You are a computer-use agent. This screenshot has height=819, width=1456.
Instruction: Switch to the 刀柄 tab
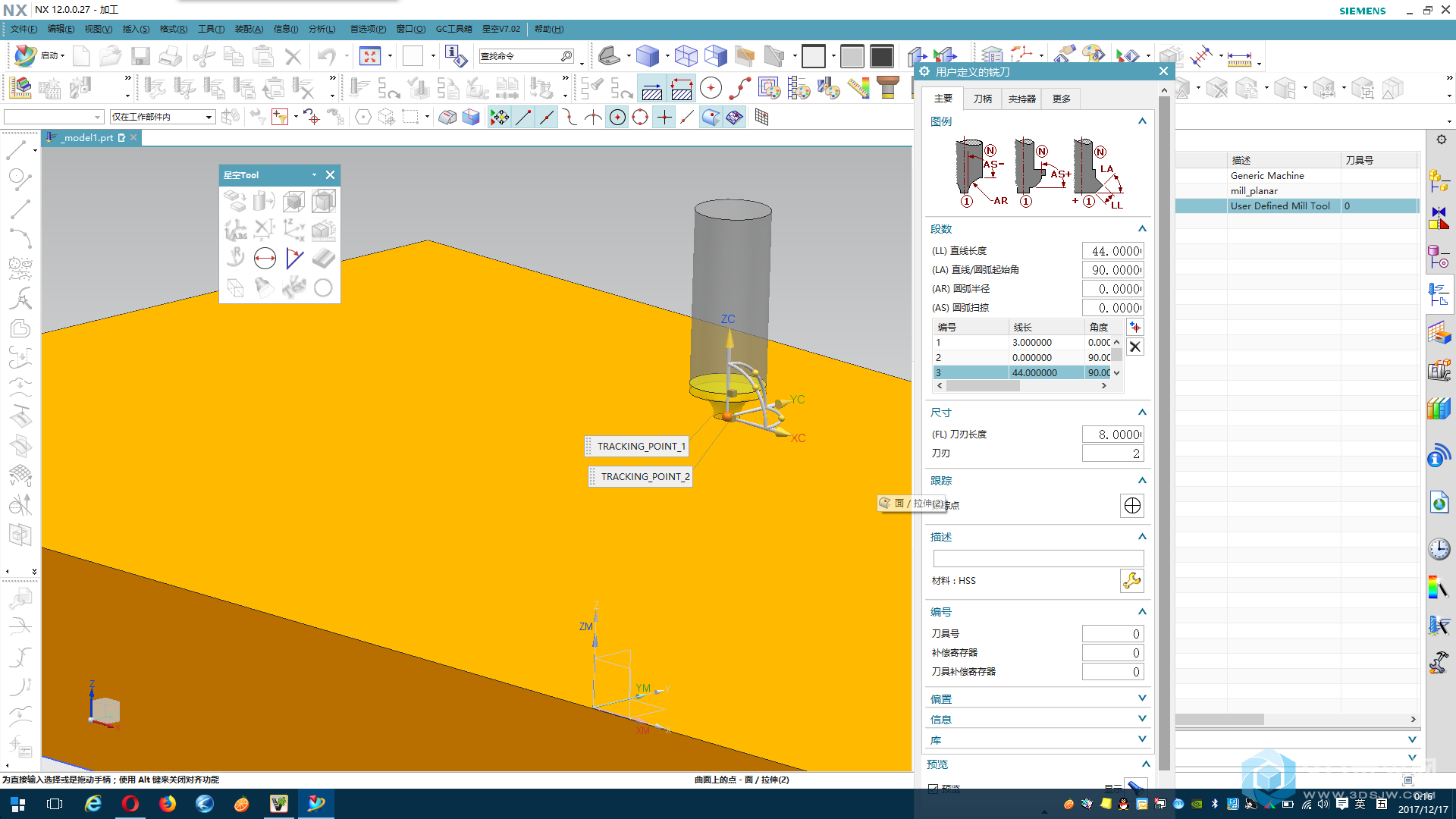click(x=983, y=99)
